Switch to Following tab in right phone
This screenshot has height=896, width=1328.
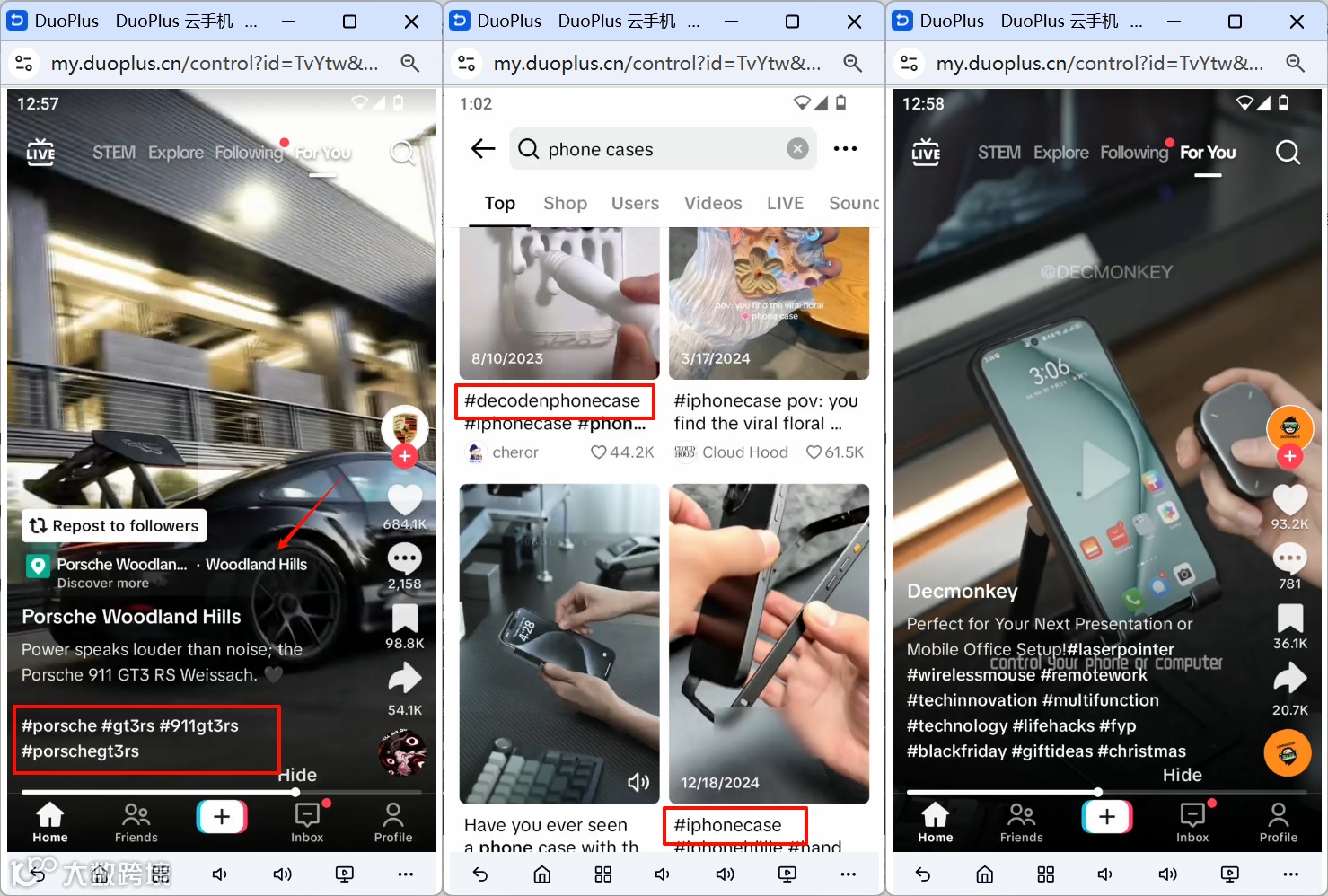pos(1134,153)
